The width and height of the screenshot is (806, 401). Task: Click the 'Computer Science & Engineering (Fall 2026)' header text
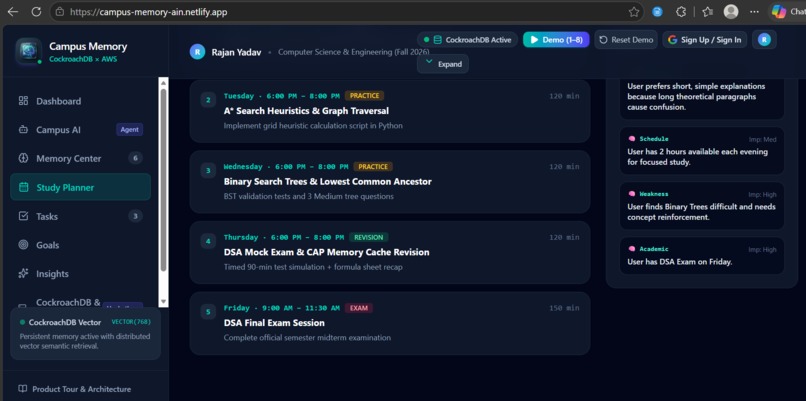[354, 52]
